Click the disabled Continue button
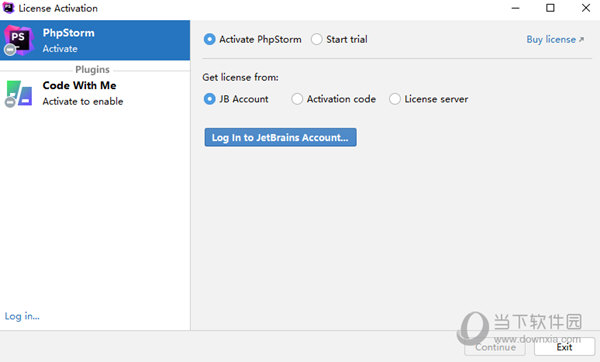 coord(495,347)
